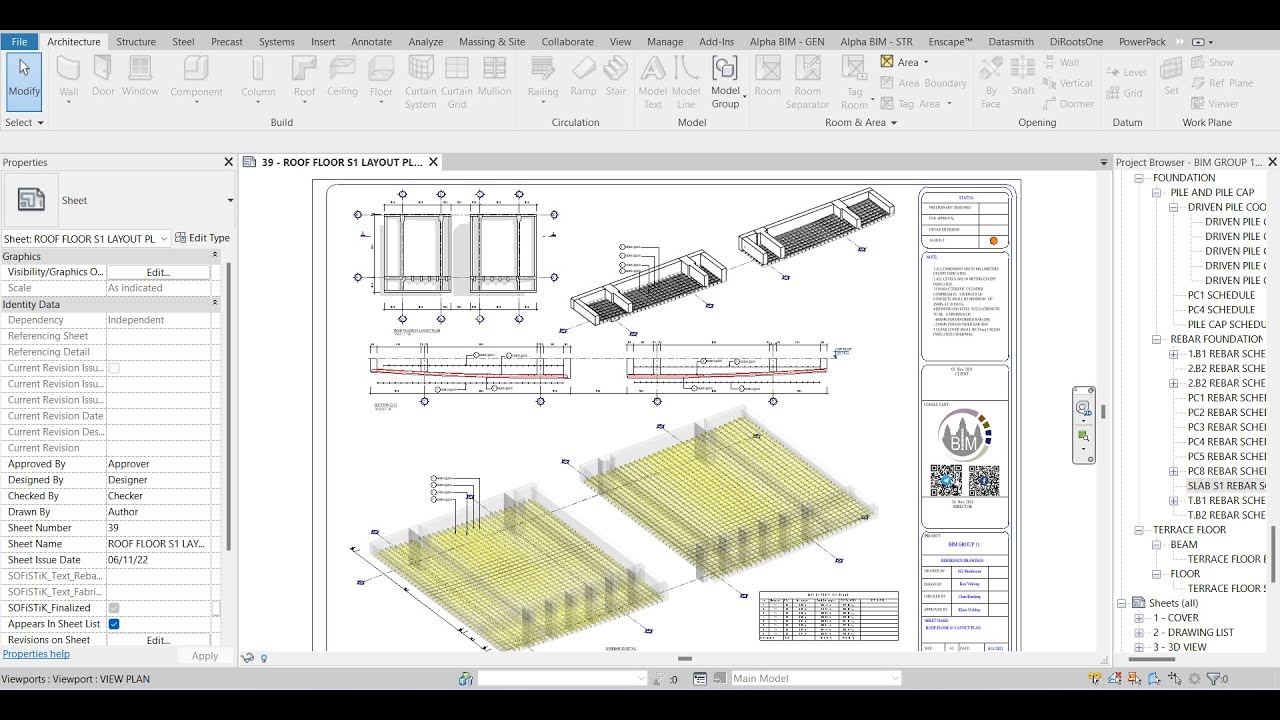The image size is (1280, 720).
Task: Open the Enscape ribbon tab
Action: pos(950,42)
